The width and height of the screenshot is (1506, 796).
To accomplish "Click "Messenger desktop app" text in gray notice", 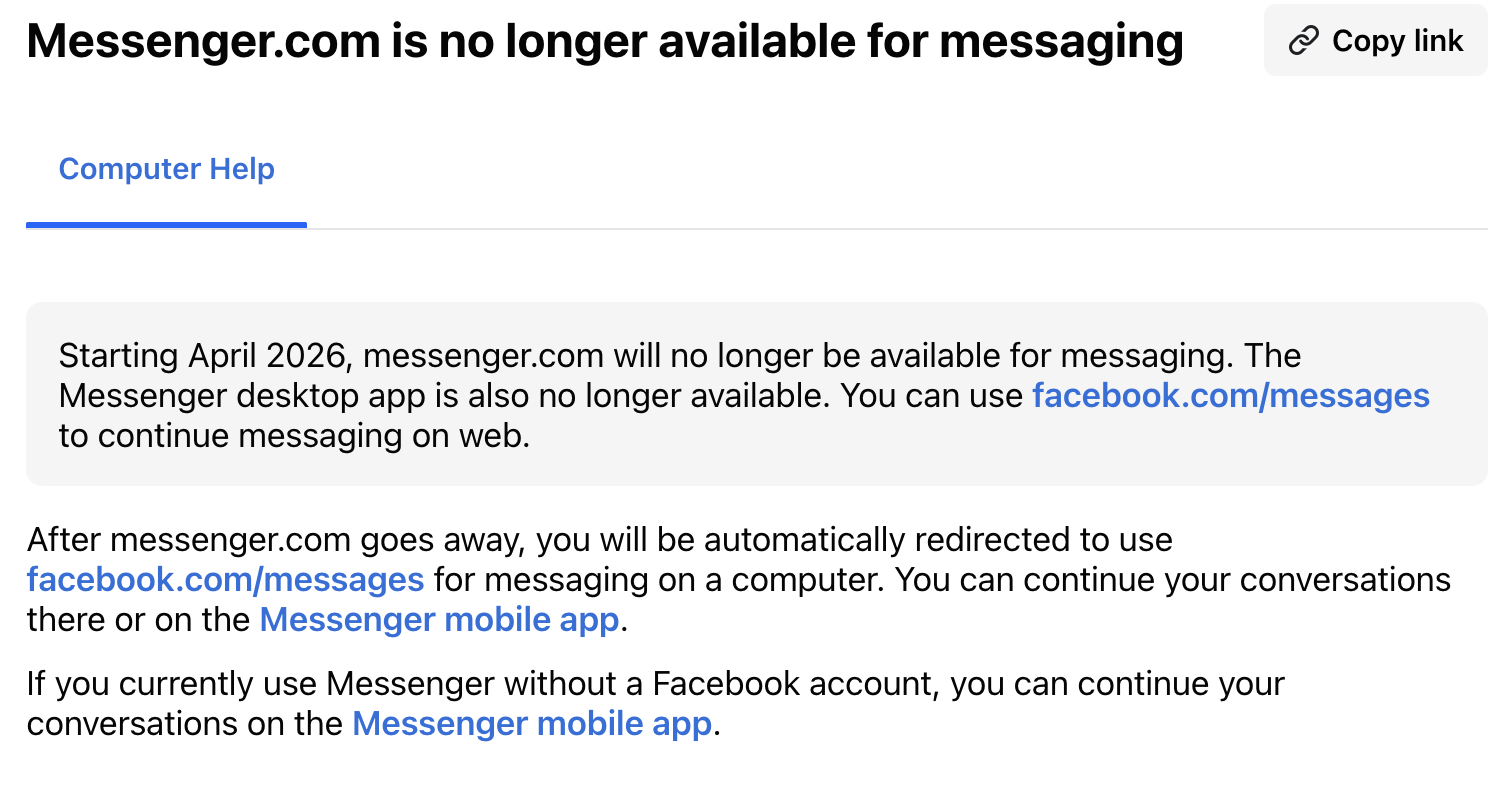I will pyautogui.click(x=243, y=396).
